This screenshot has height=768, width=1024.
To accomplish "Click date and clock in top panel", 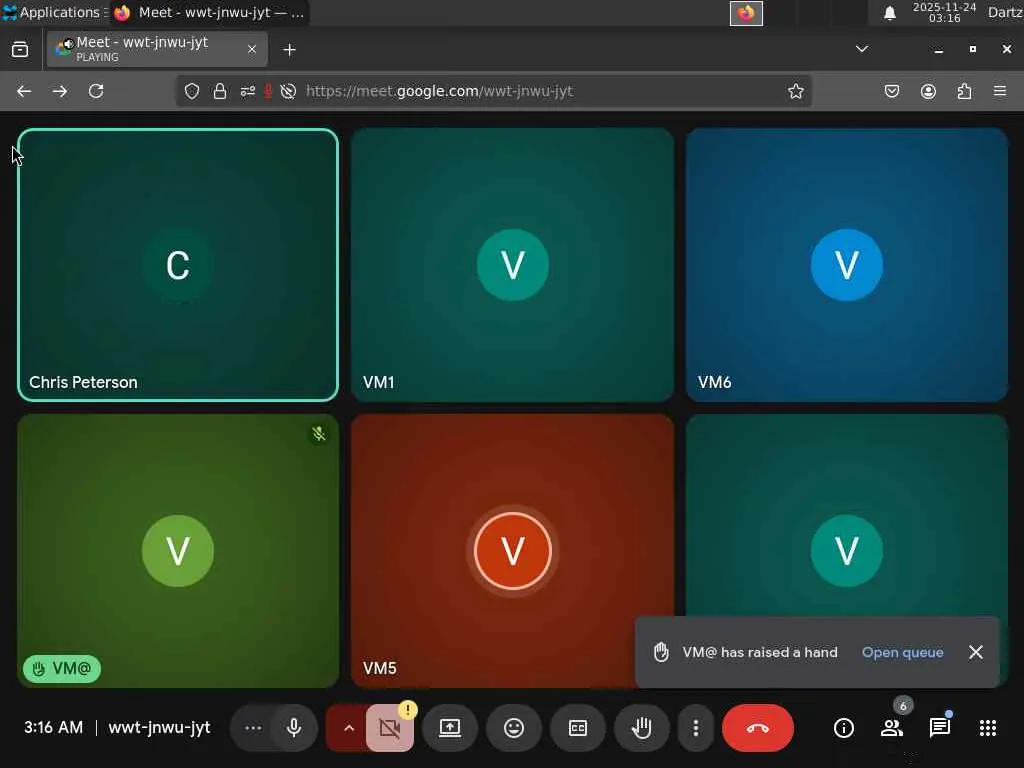I will click(x=944, y=12).
